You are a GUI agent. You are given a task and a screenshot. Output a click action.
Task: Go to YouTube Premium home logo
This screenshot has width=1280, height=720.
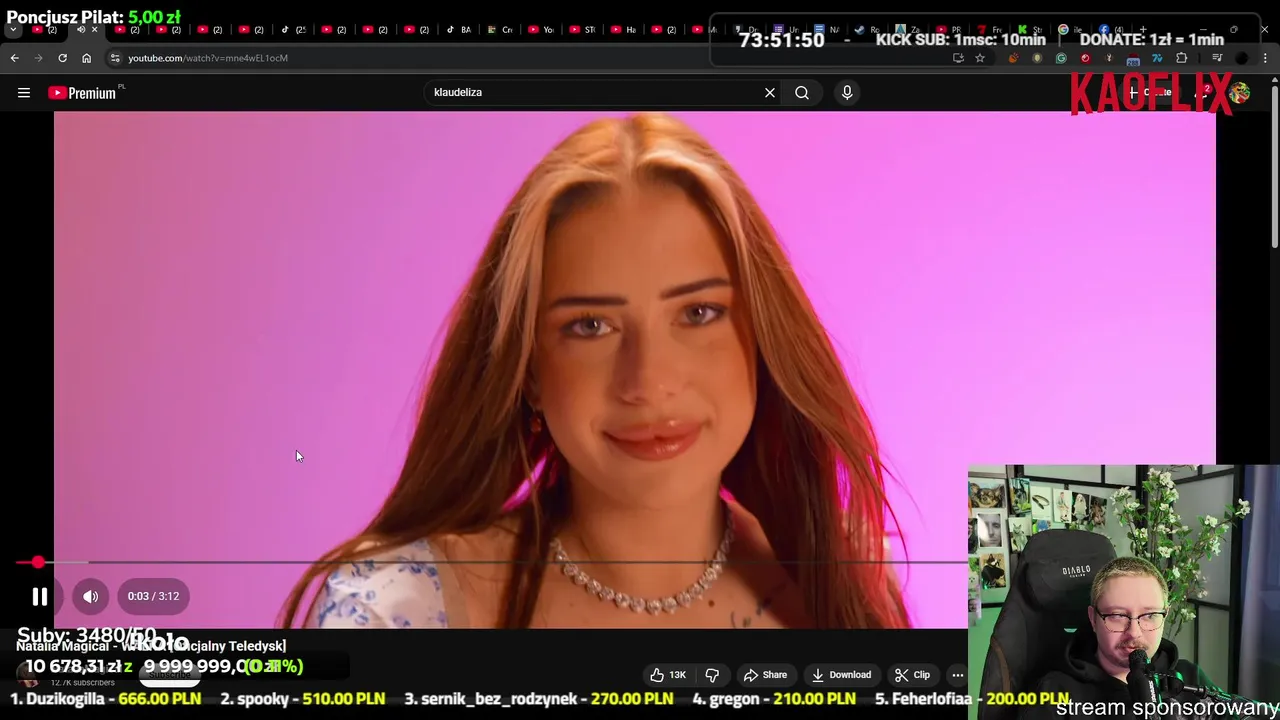(x=85, y=93)
